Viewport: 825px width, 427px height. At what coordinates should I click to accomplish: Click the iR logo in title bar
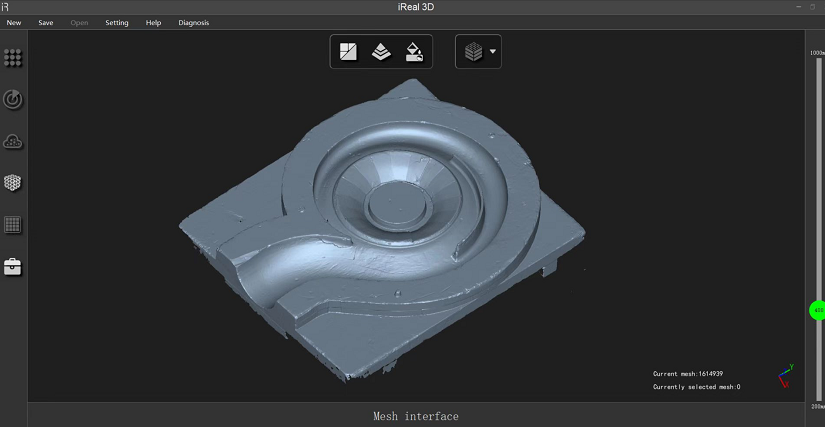pyautogui.click(x=5, y=7)
